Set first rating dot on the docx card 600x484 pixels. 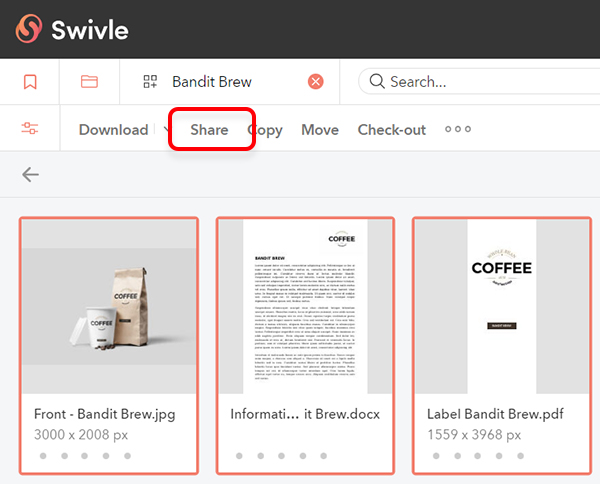click(239, 456)
